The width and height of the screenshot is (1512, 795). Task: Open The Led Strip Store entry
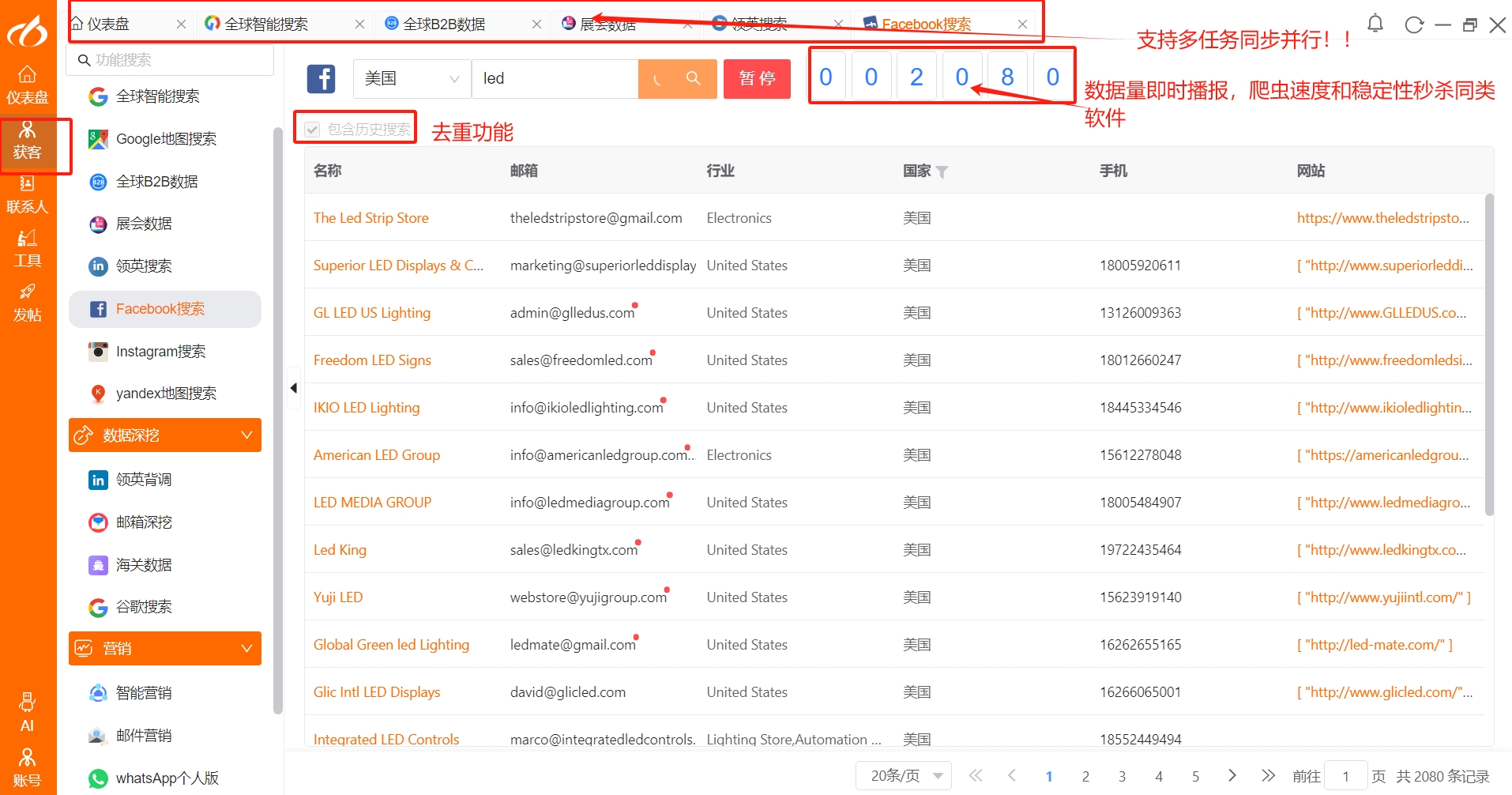pos(371,218)
